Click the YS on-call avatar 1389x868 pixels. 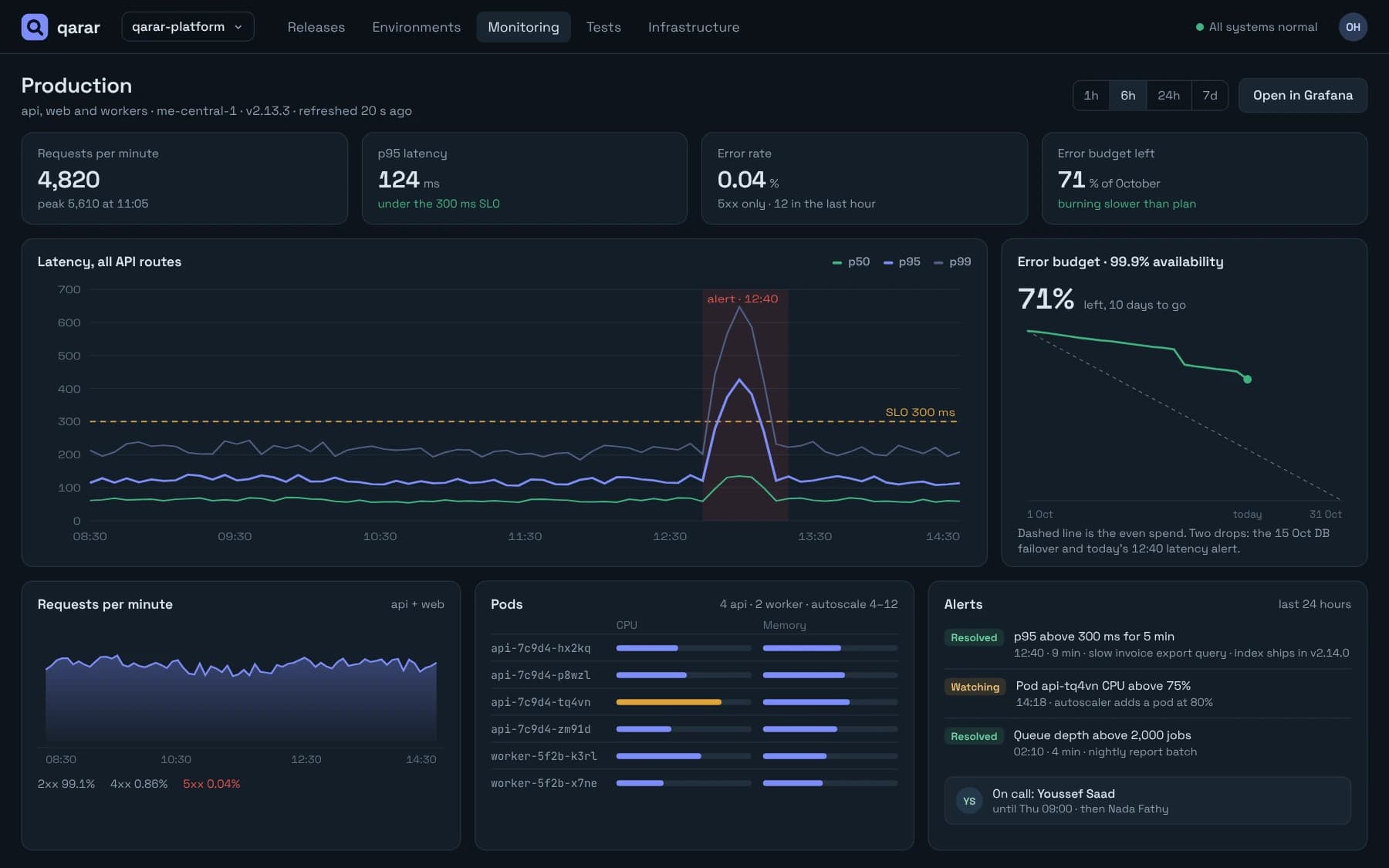[x=969, y=801]
